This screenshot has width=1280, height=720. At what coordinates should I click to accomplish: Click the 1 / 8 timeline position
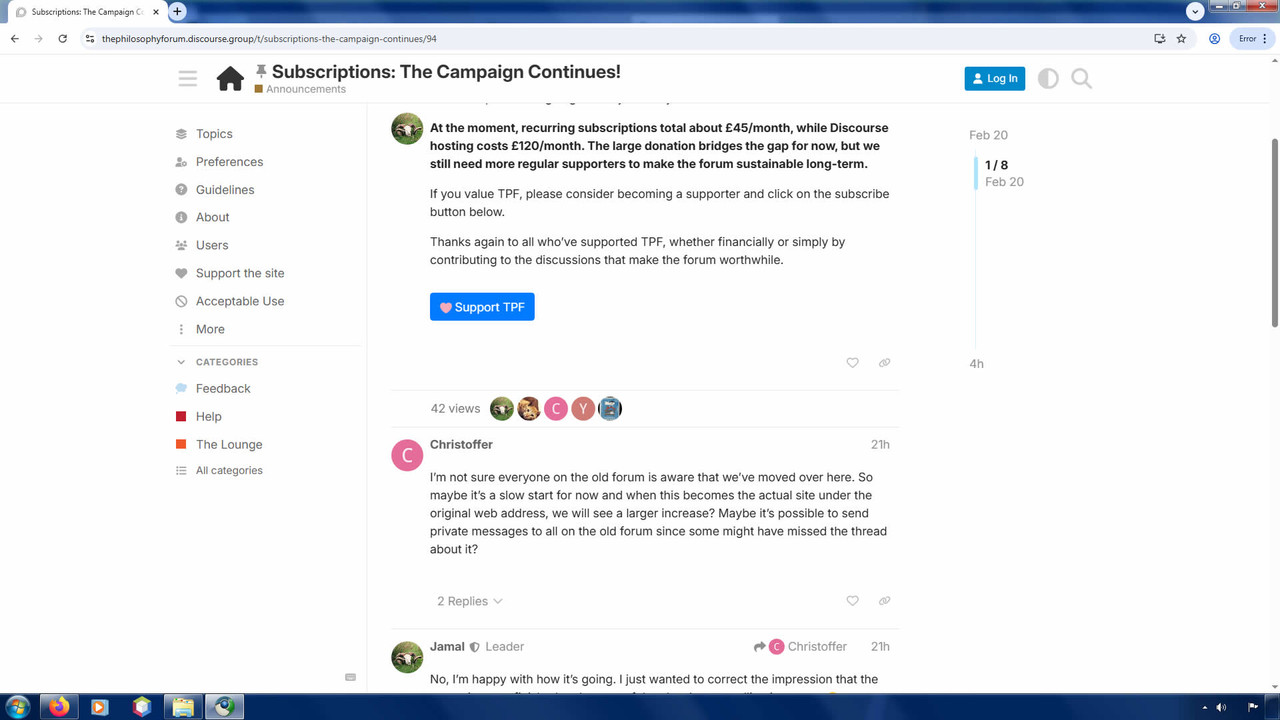[996, 165]
